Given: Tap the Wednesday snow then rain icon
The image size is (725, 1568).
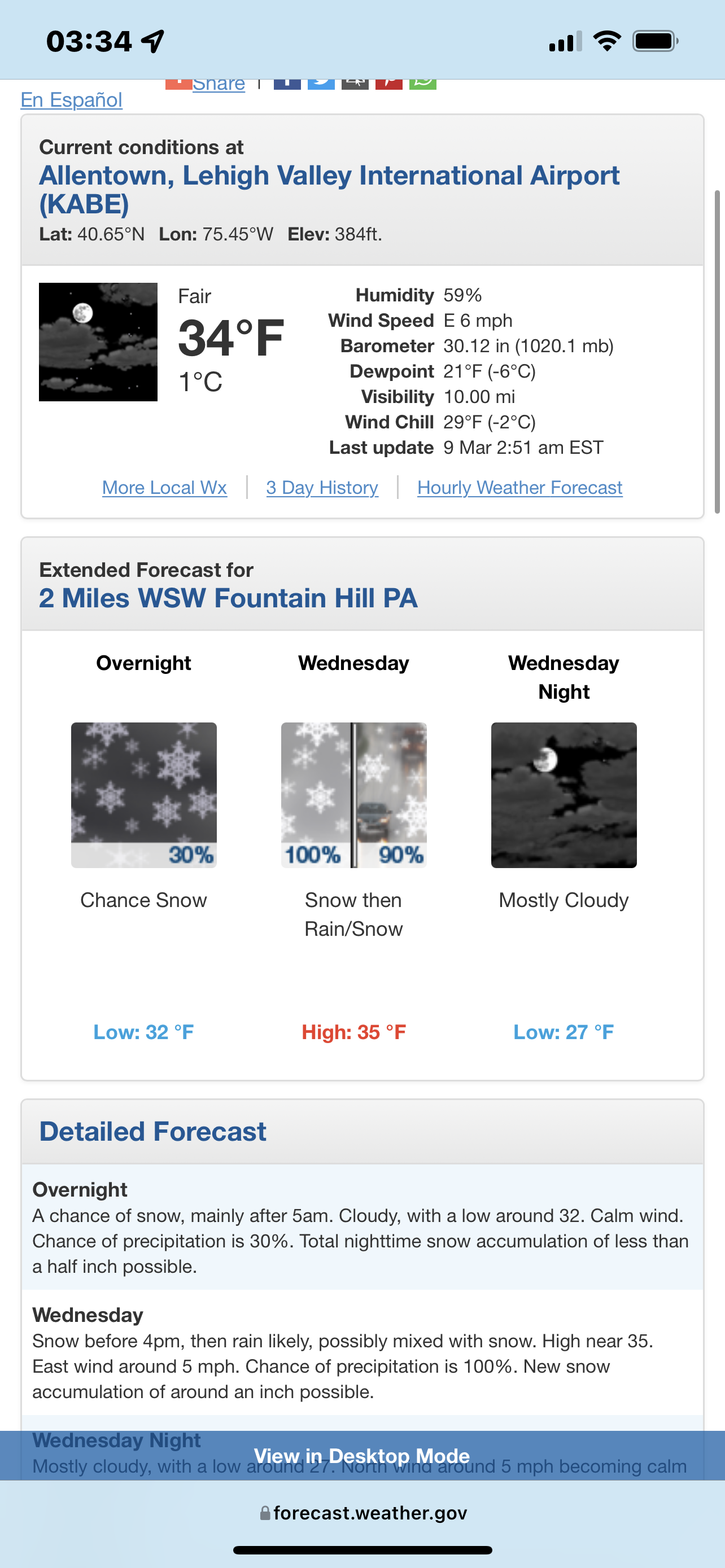Looking at the screenshot, I should tap(353, 794).
